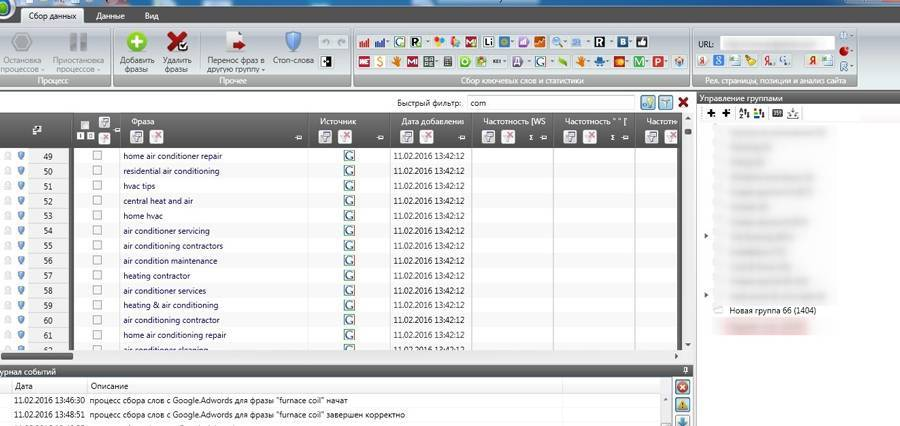
Task: Click the Google source icon for row 49
Action: (x=349, y=156)
